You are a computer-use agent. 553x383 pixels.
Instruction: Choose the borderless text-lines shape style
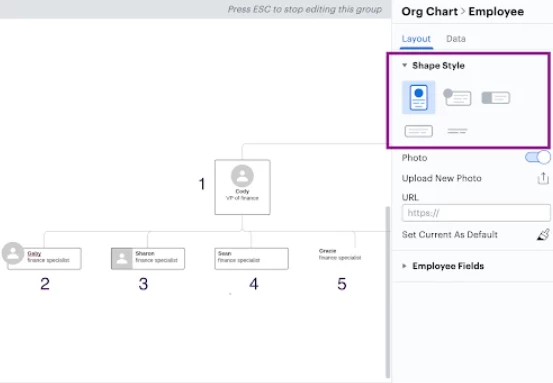tap(457, 131)
